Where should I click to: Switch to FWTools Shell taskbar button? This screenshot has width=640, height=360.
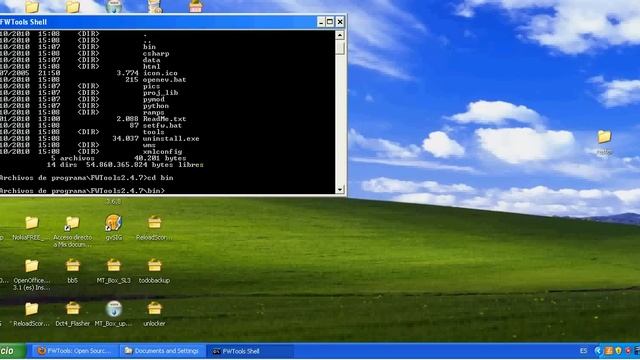click(250, 351)
